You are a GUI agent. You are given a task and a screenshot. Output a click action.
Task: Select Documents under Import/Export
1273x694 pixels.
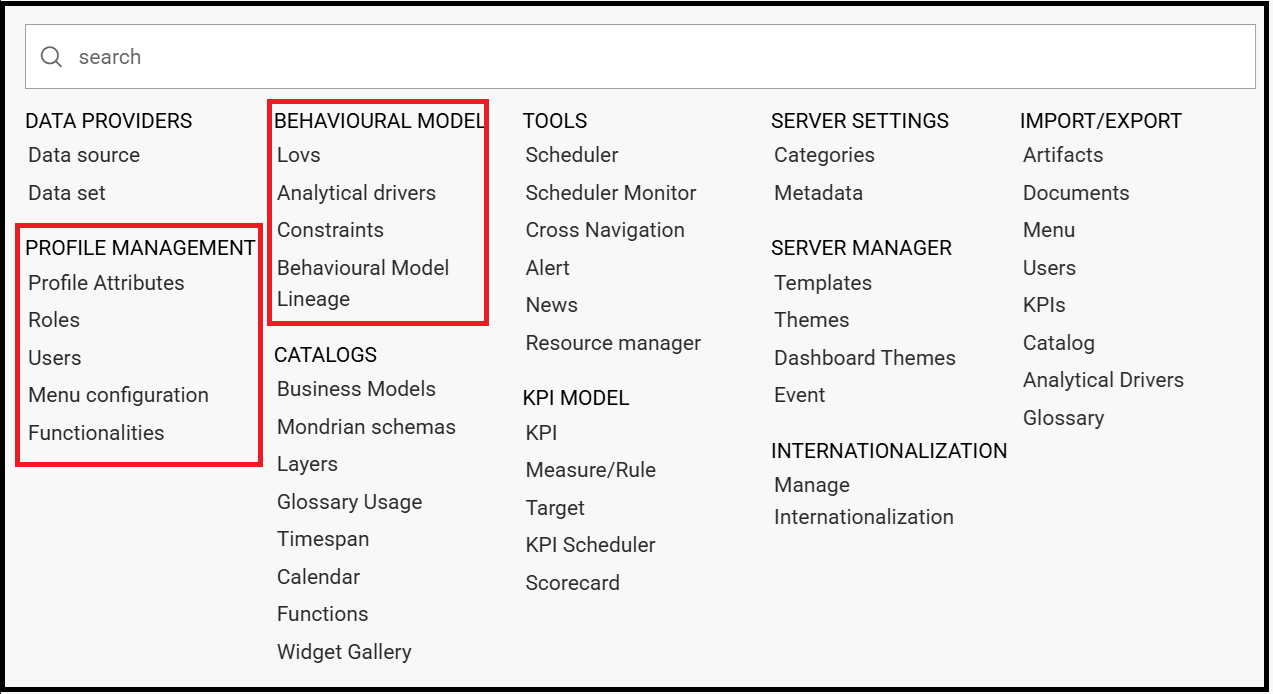click(1076, 193)
